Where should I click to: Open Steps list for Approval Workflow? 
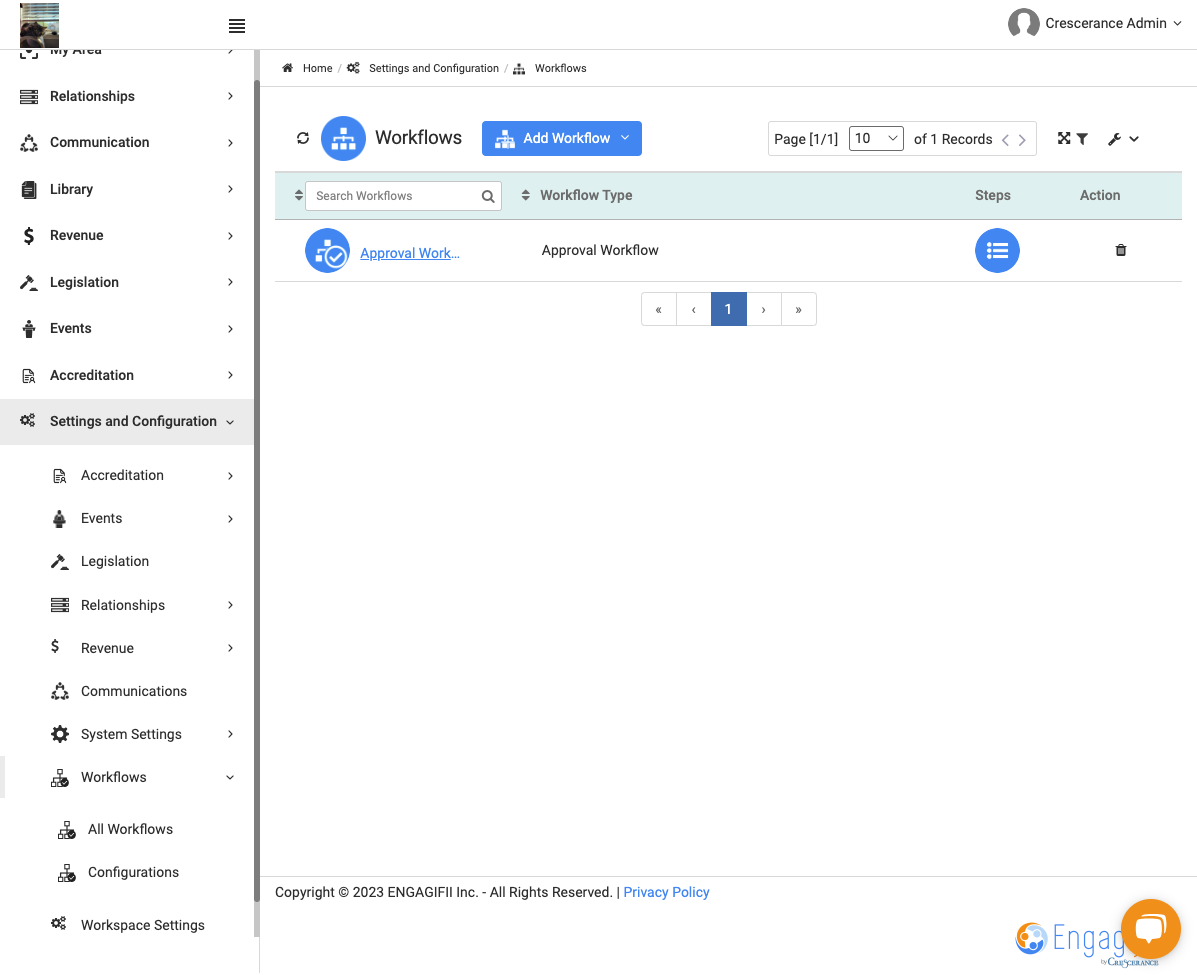[x=997, y=250]
